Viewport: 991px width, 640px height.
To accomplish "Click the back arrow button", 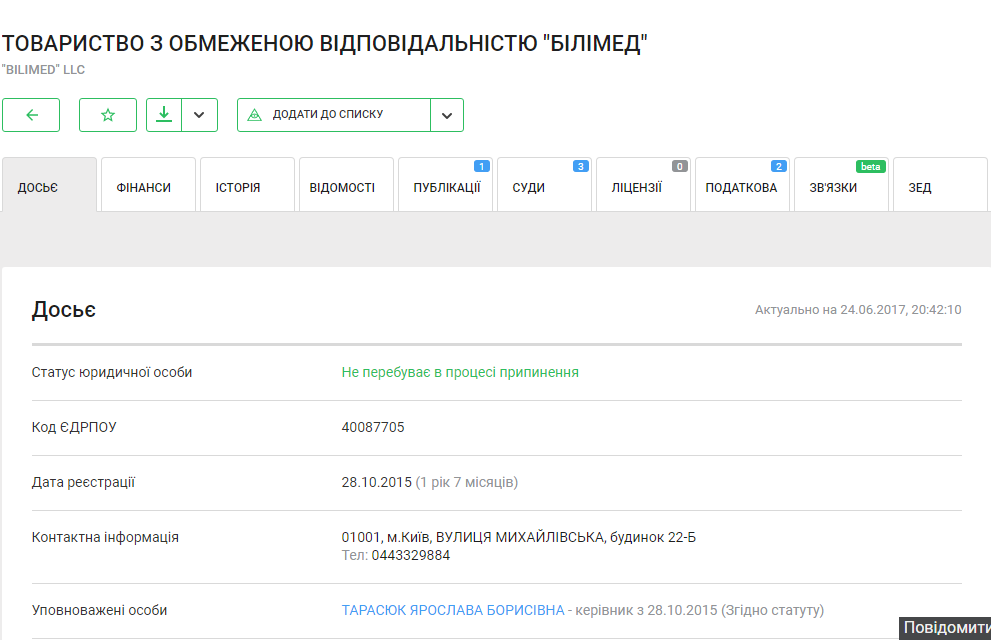I will [x=31, y=115].
